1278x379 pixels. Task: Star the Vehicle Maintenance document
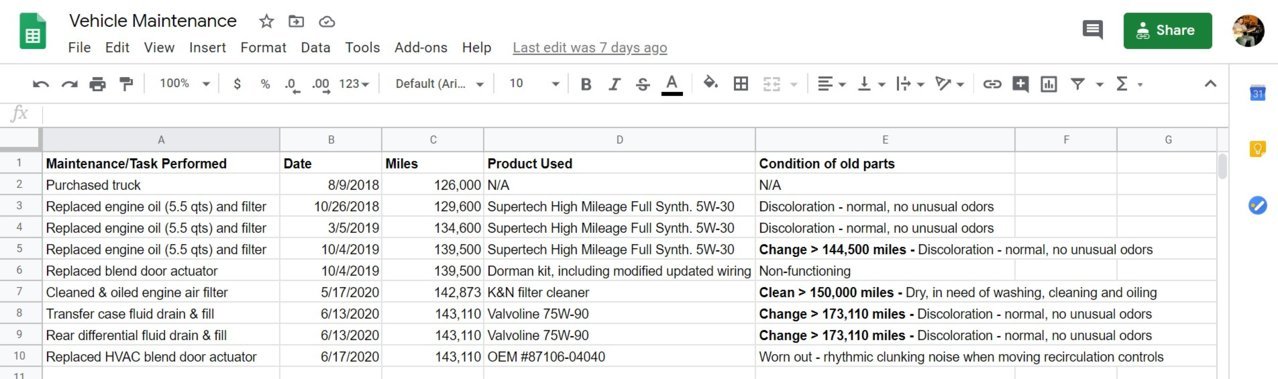(x=266, y=21)
